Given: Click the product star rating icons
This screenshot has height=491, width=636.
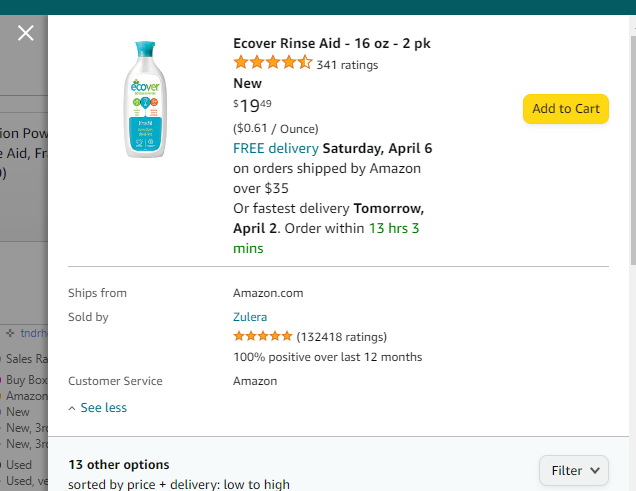Looking at the screenshot, I should [273, 63].
